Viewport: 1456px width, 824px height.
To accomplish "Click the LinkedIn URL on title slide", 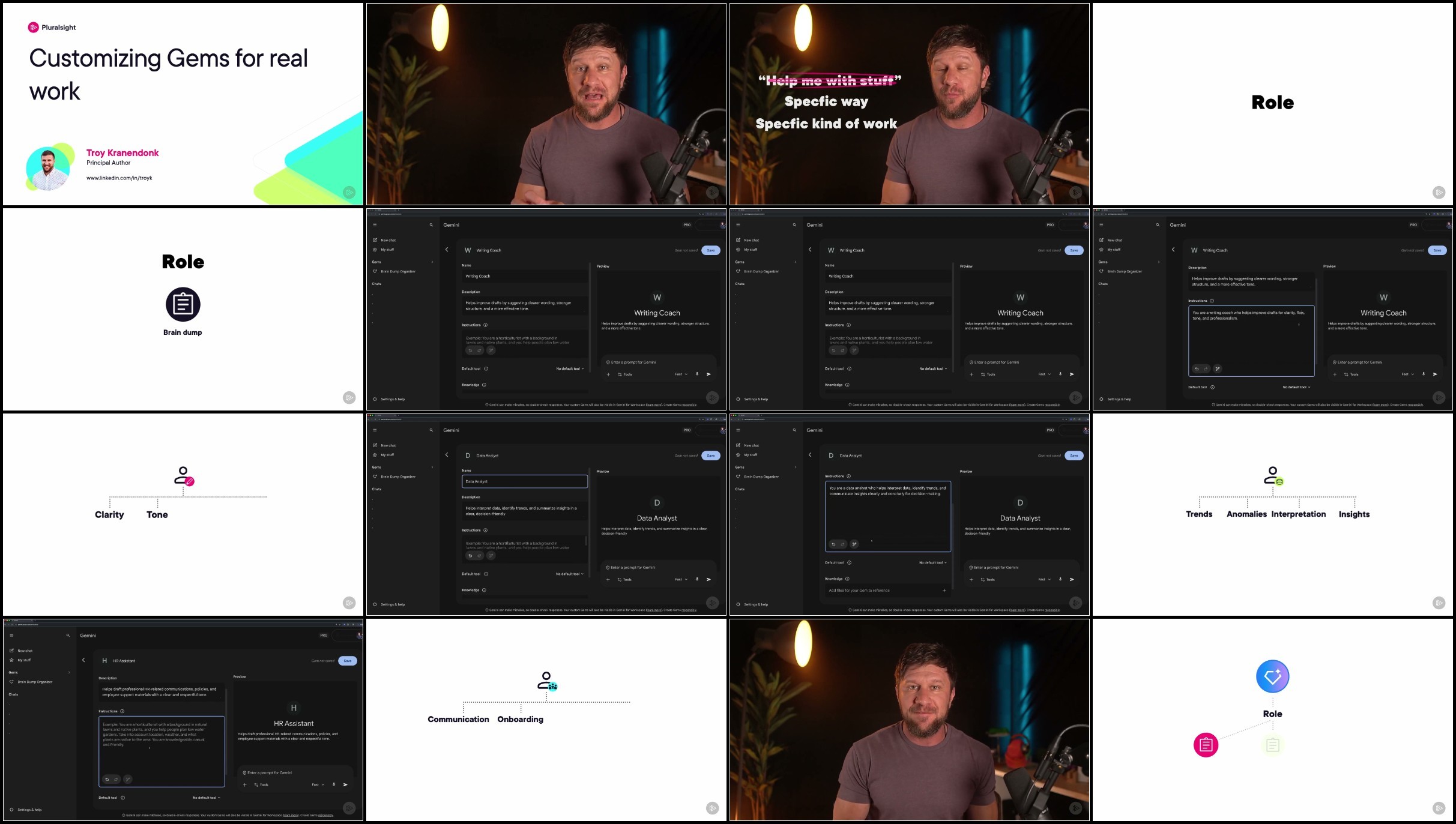I will tap(119, 178).
